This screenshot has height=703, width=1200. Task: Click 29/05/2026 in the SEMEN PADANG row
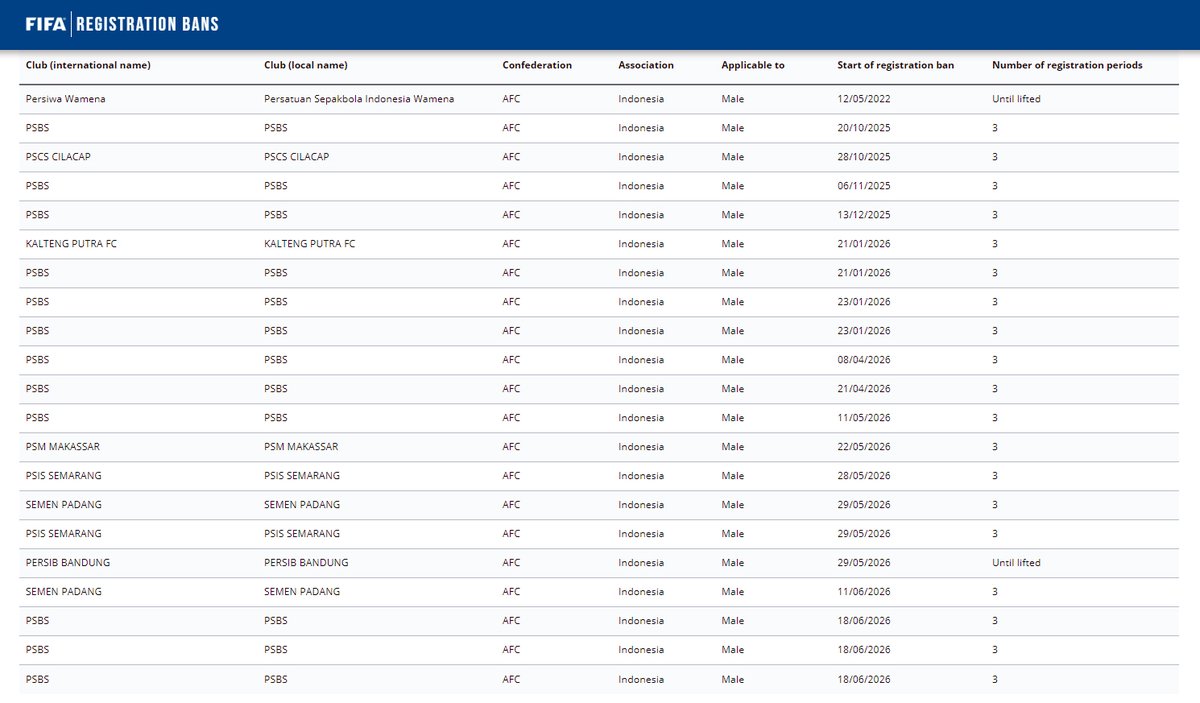pos(864,505)
